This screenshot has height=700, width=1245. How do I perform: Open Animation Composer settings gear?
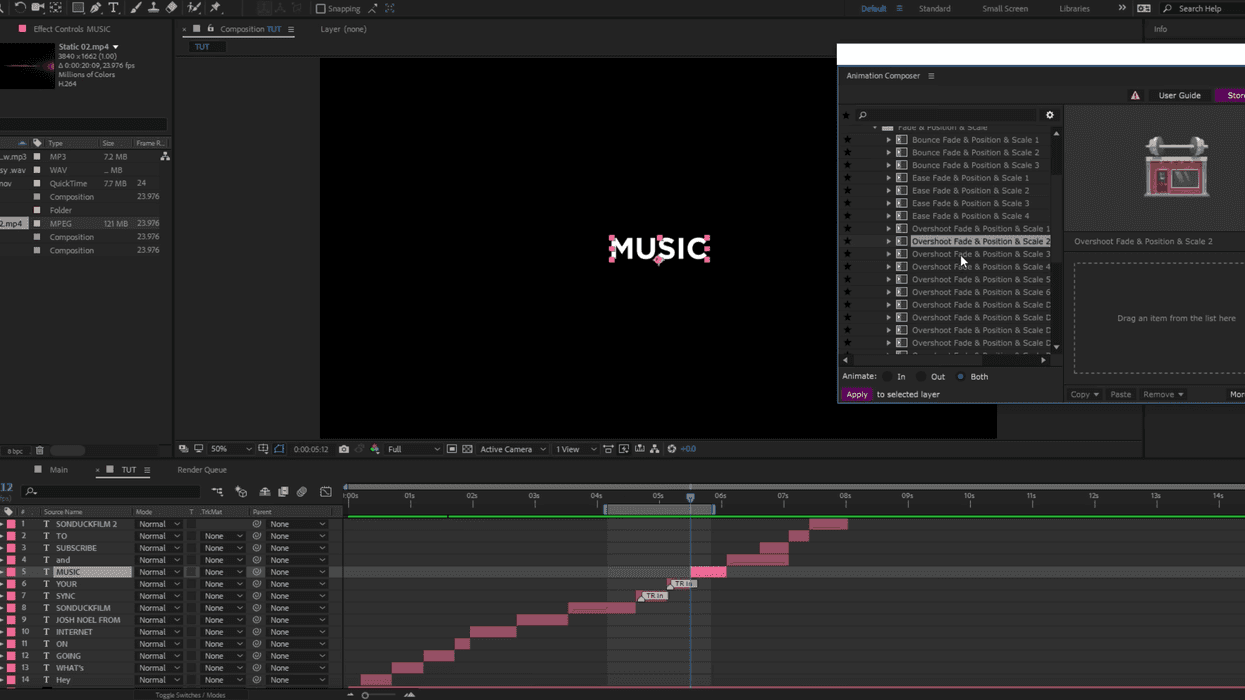1050,115
